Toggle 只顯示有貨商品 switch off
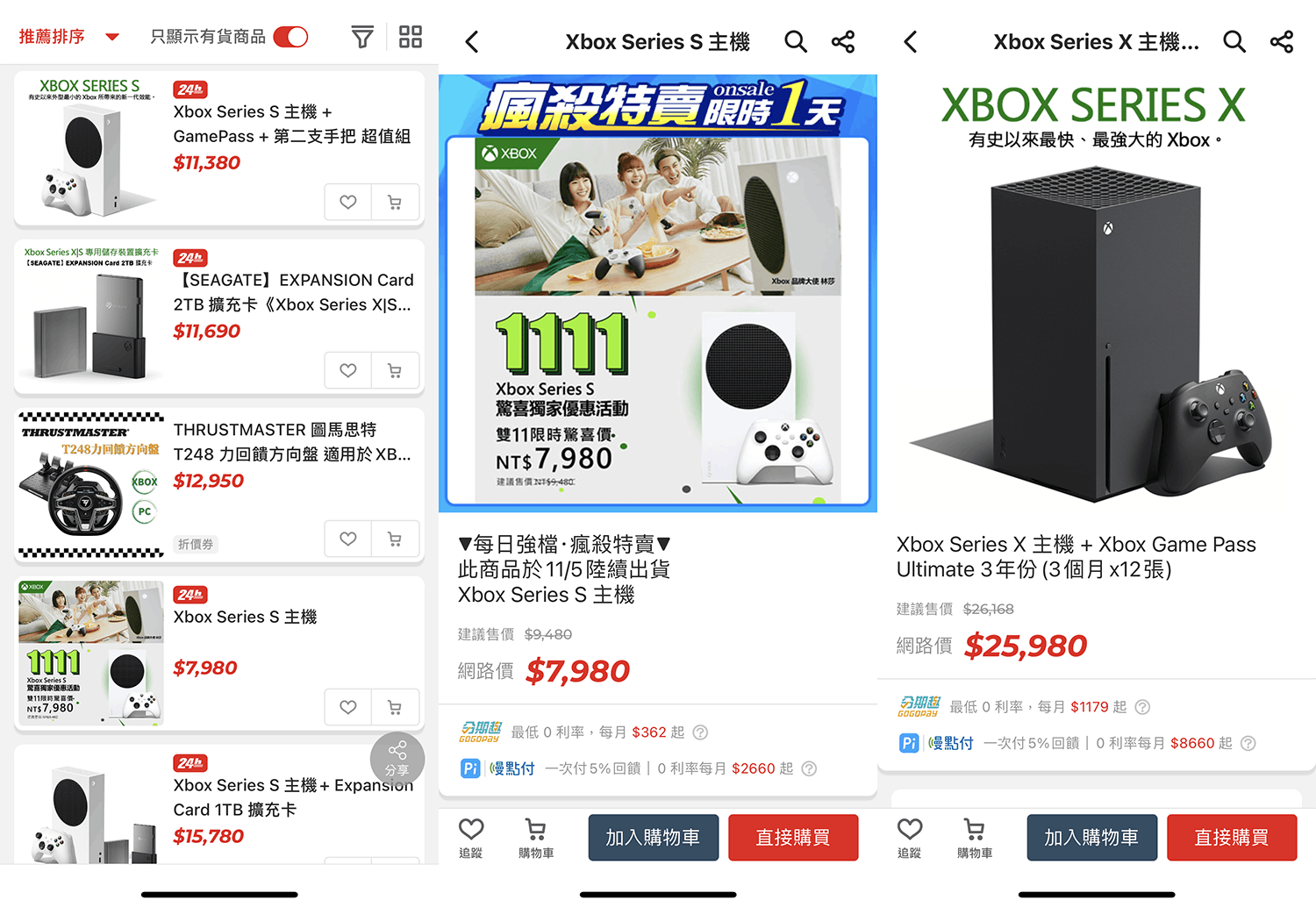Viewport: 1316px width, 907px height. pos(290,37)
